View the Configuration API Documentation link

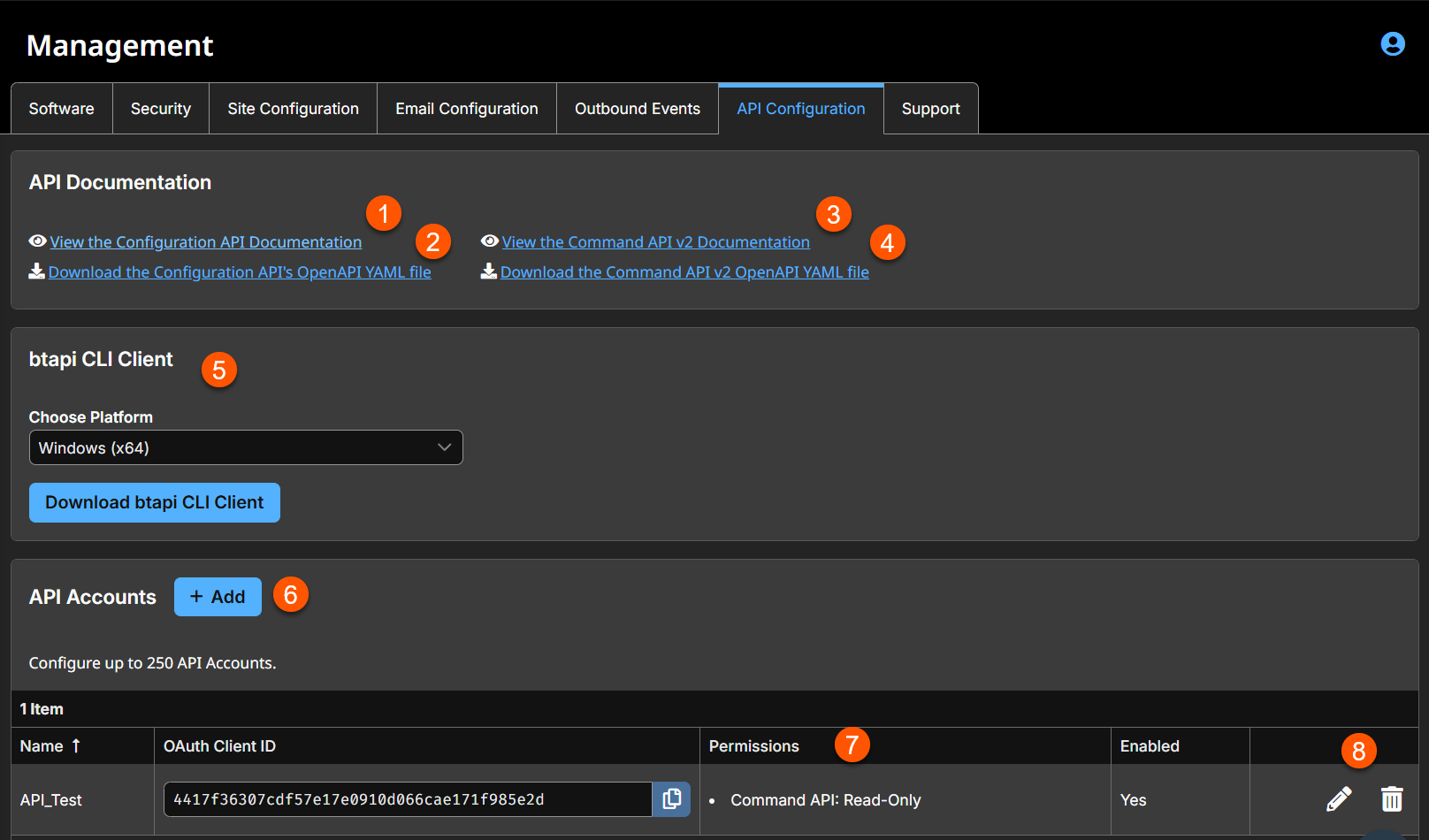coord(206,242)
